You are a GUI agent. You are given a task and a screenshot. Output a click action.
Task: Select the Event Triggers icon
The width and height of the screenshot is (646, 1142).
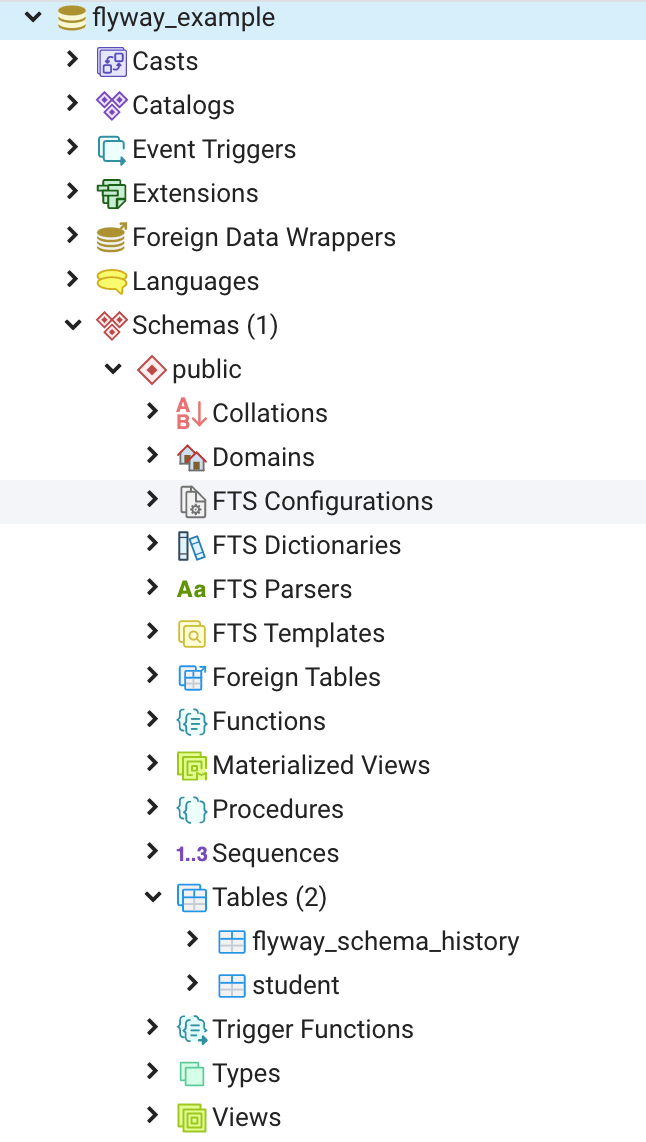112,149
